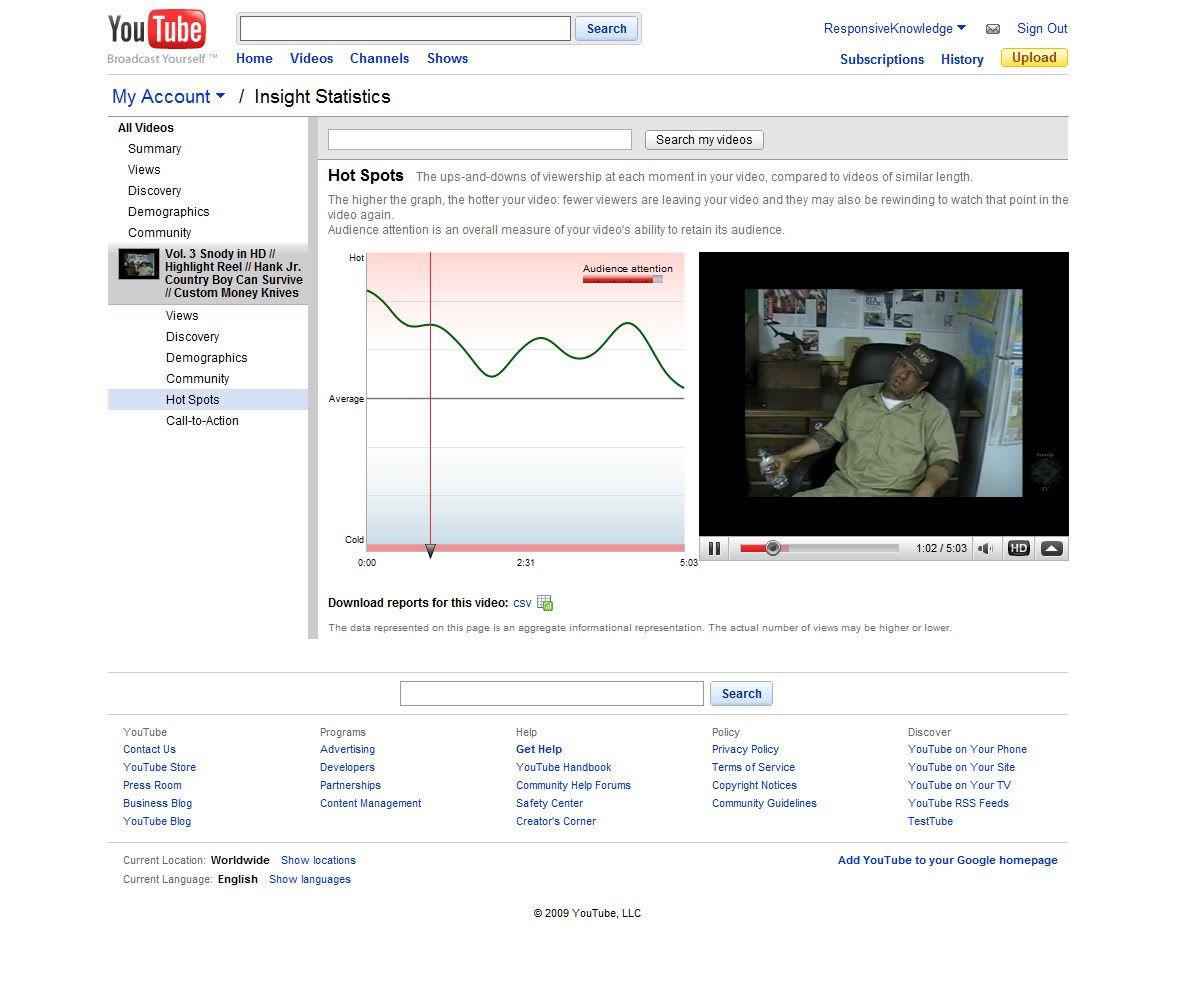Open Privacy Policy footer link
Image resolution: width=1181 pixels, height=981 pixels.
pos(745,750)
